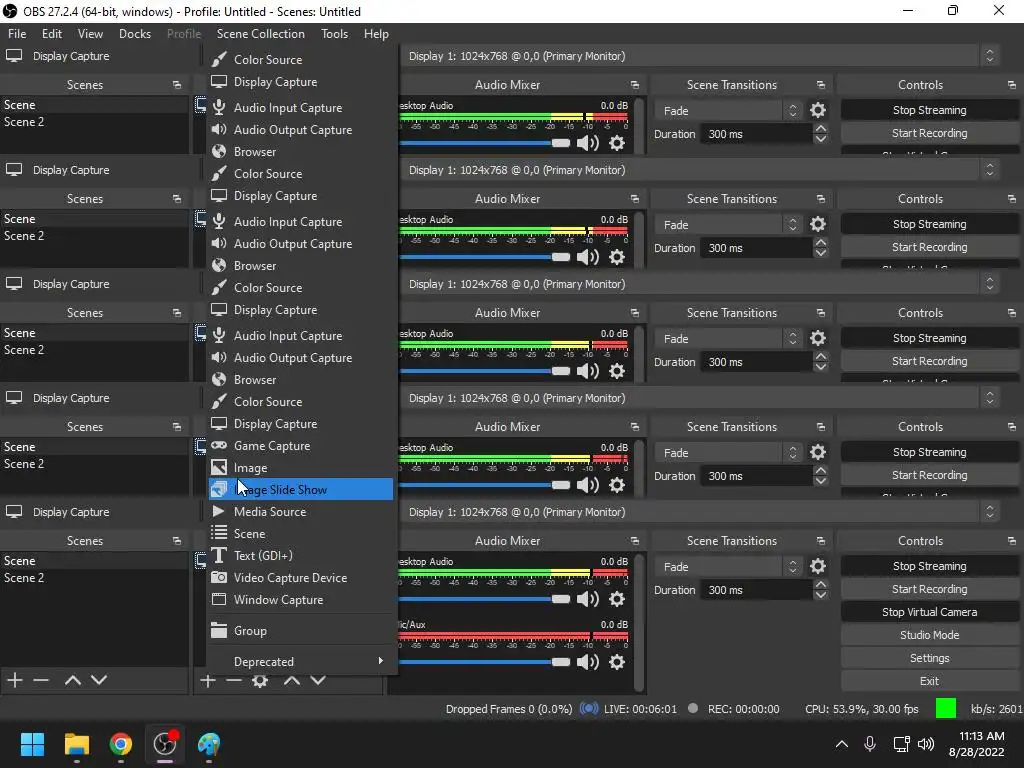
Task: Open the taskbar volume icon
Action: tap(926, 744)
